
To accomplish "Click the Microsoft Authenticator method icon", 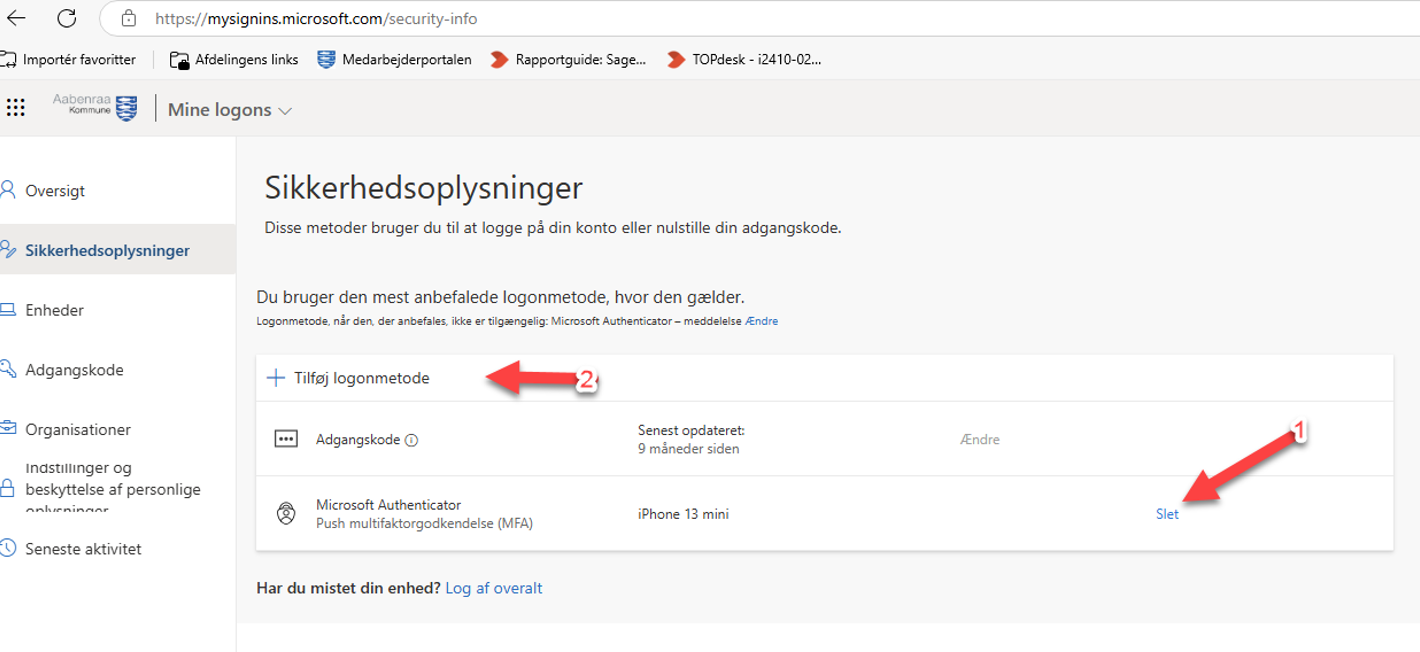I will pos(286,514).
